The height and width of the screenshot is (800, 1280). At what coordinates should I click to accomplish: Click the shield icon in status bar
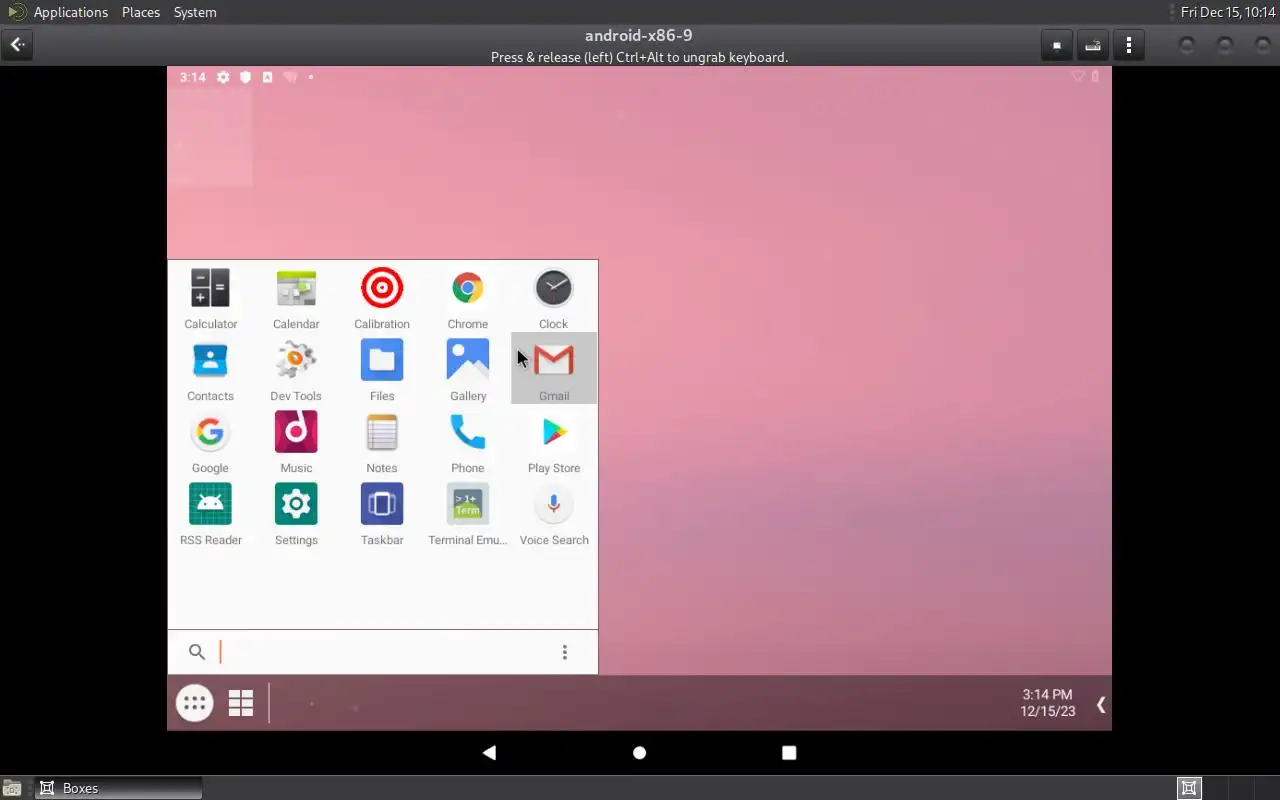point(245,77)
